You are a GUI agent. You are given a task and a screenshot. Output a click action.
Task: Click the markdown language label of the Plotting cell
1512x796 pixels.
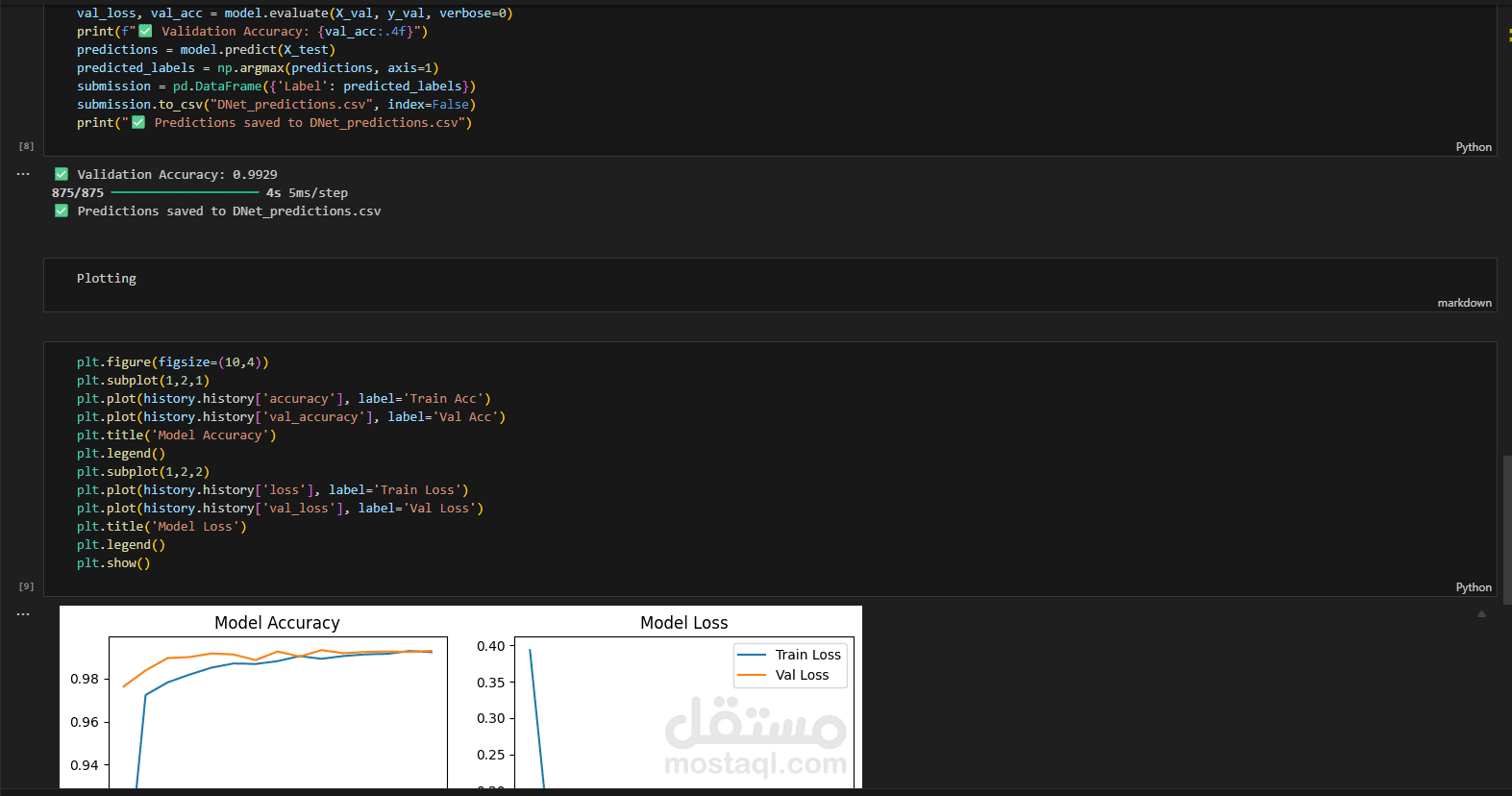click(x=1464, y=303)
